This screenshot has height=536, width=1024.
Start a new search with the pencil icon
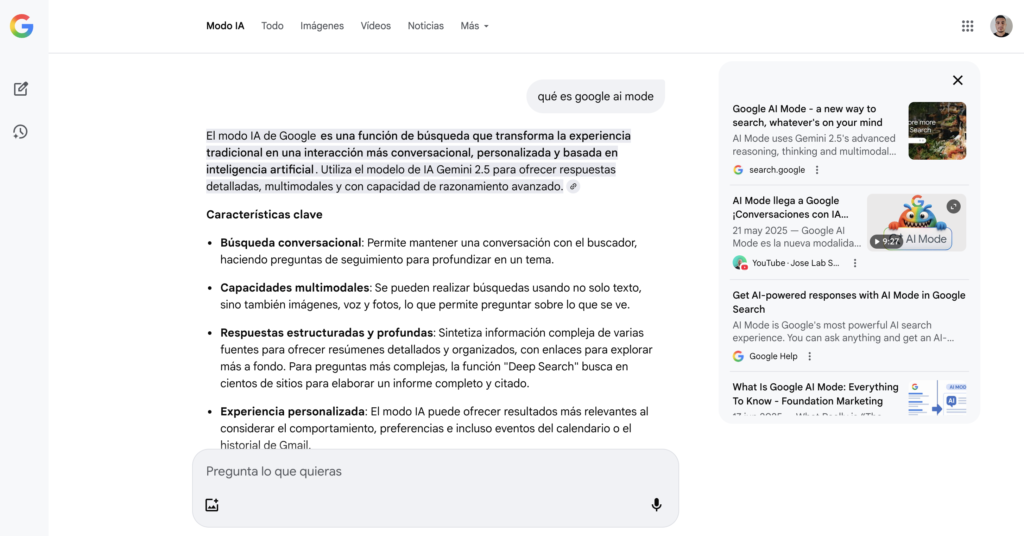(21, 89)
